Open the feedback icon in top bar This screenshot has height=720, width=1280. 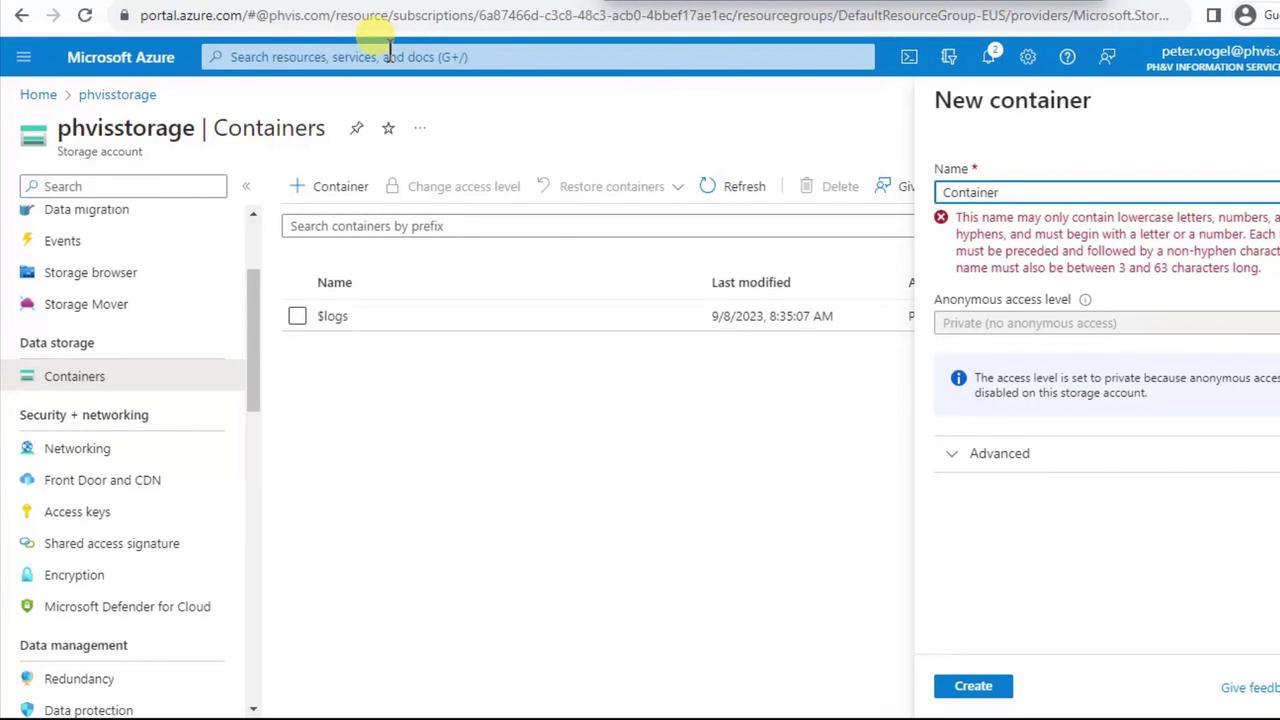tap(1107, 57)
